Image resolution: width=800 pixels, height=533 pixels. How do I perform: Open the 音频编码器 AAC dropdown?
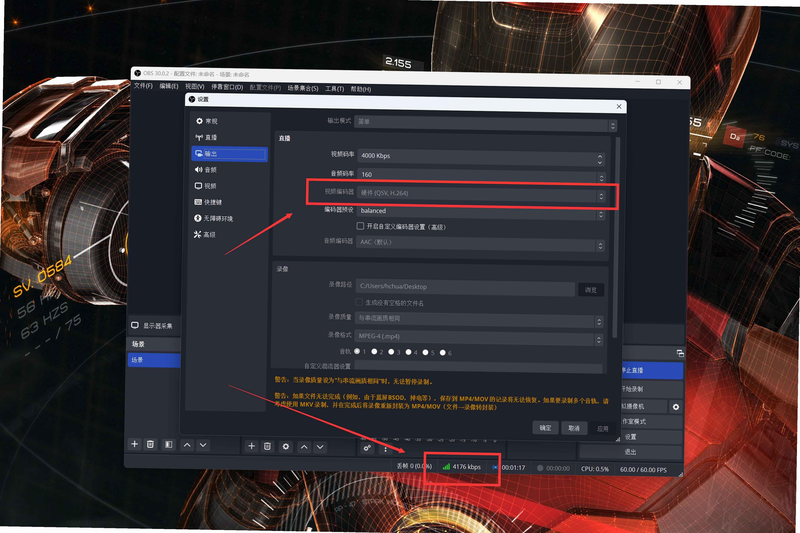(x=481, y=244)
